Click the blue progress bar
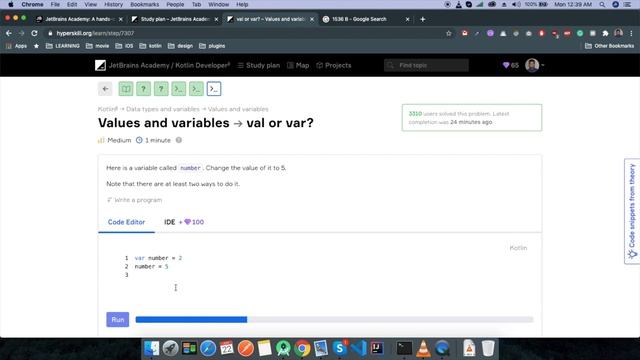This screenshot has height=360, width=640. [x=191, y=320]
